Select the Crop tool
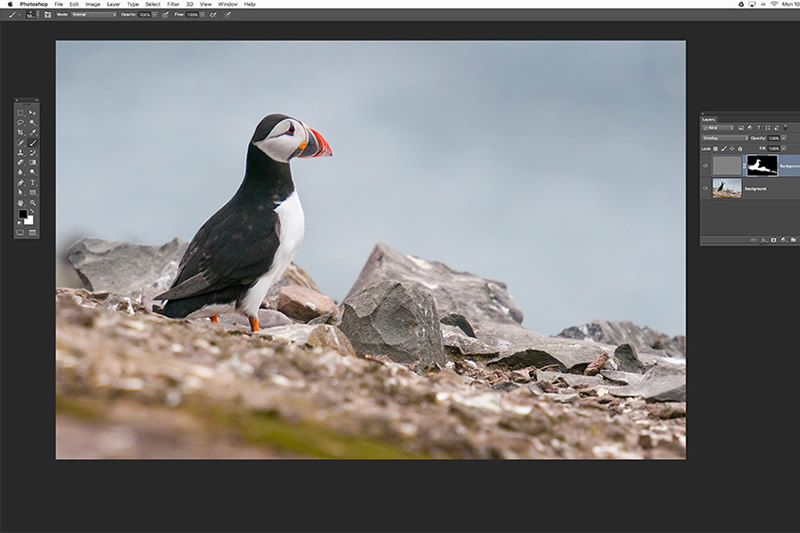The height and width of the screenshot is (533, 800). click(20, 133)
